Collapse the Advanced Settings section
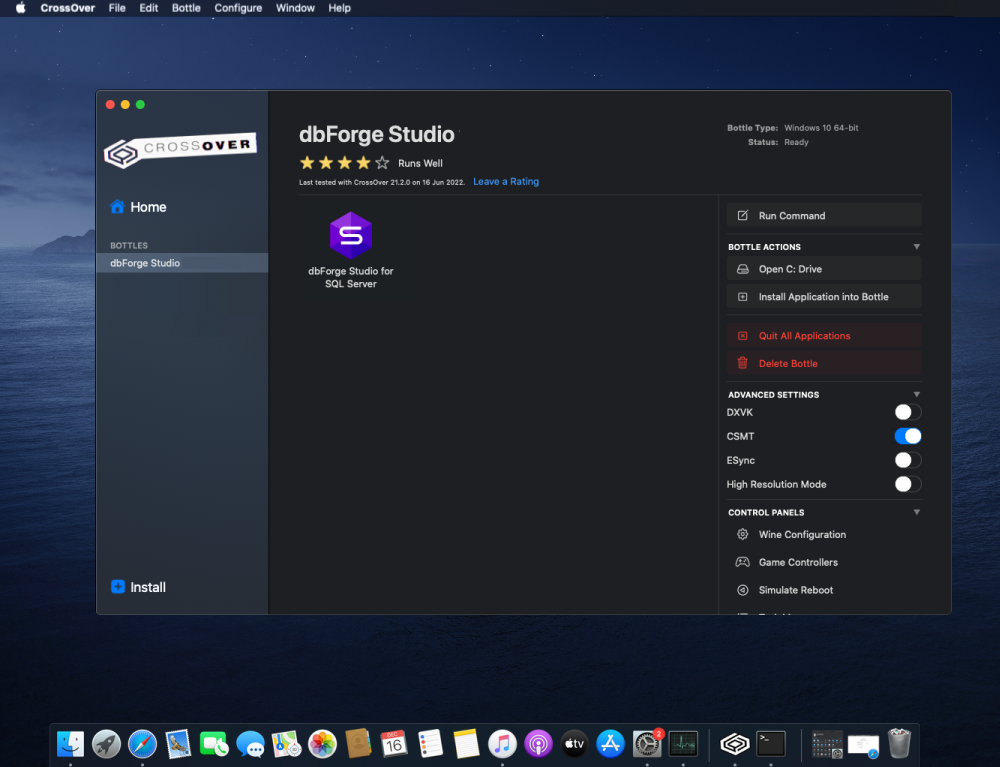Image resolution: width=1000 pixels, height=767 pixels. point(916,395)
